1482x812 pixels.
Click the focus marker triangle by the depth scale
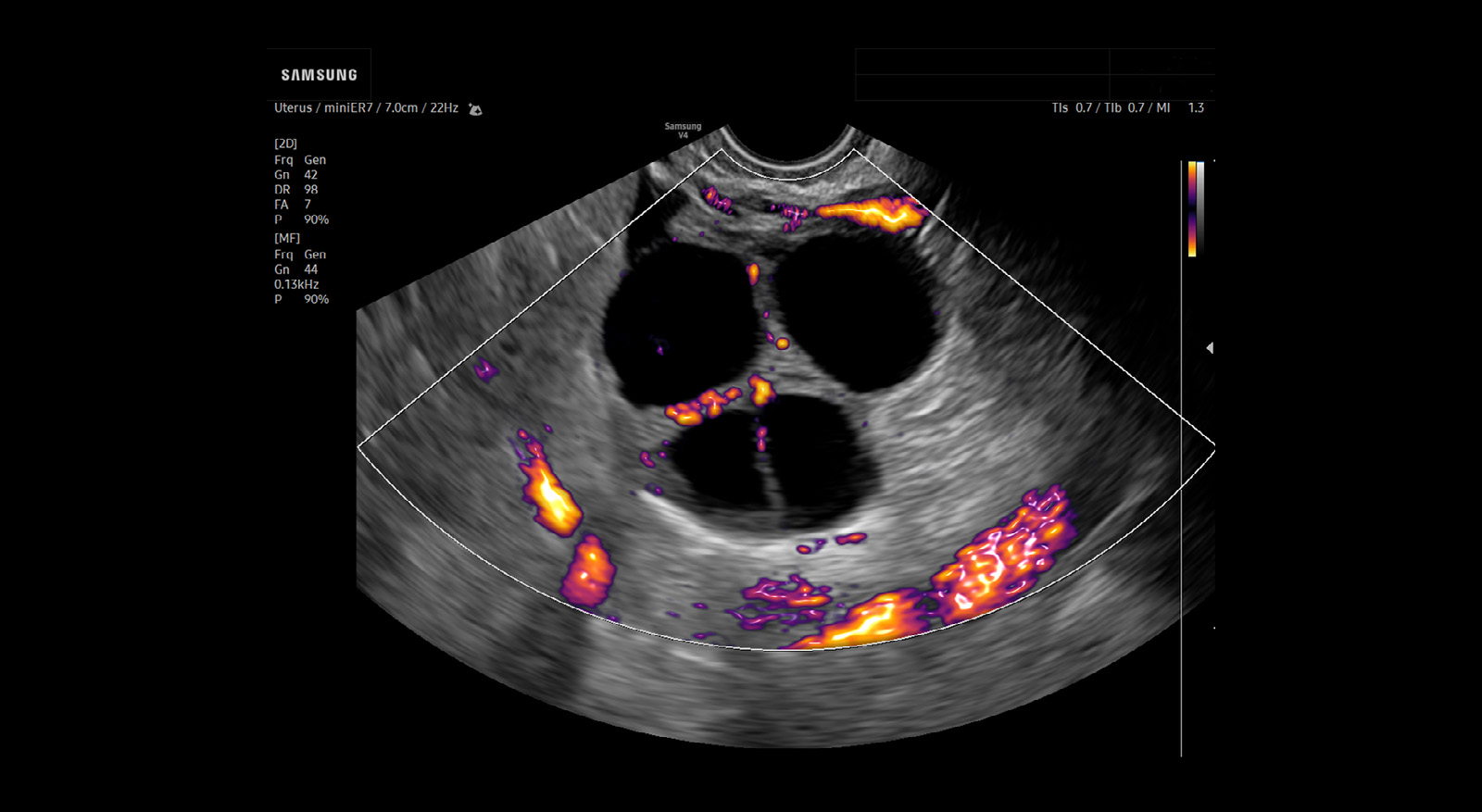click(x=1210, y=348)
